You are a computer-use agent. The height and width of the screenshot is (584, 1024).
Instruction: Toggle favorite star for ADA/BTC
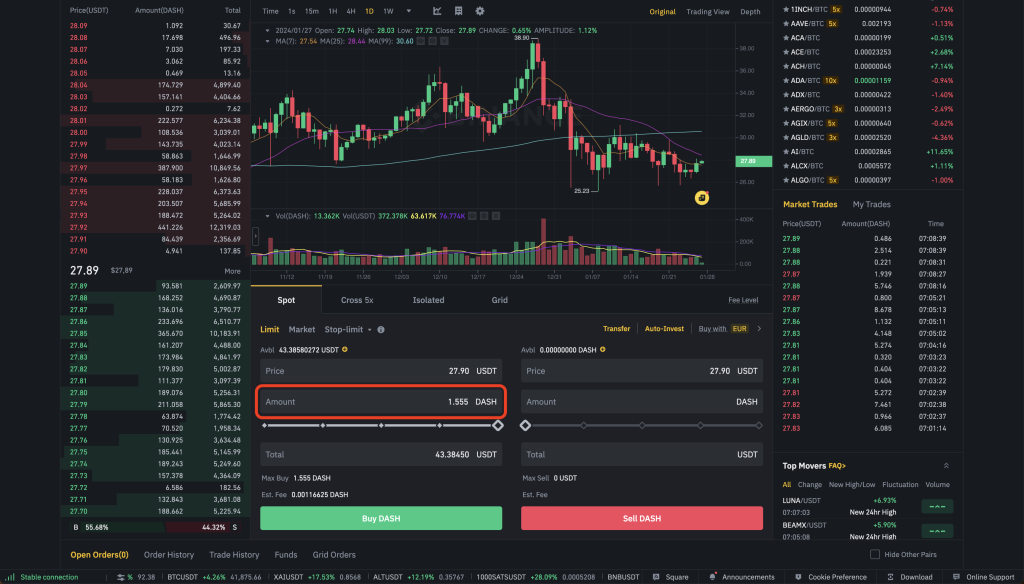(786, 80)
